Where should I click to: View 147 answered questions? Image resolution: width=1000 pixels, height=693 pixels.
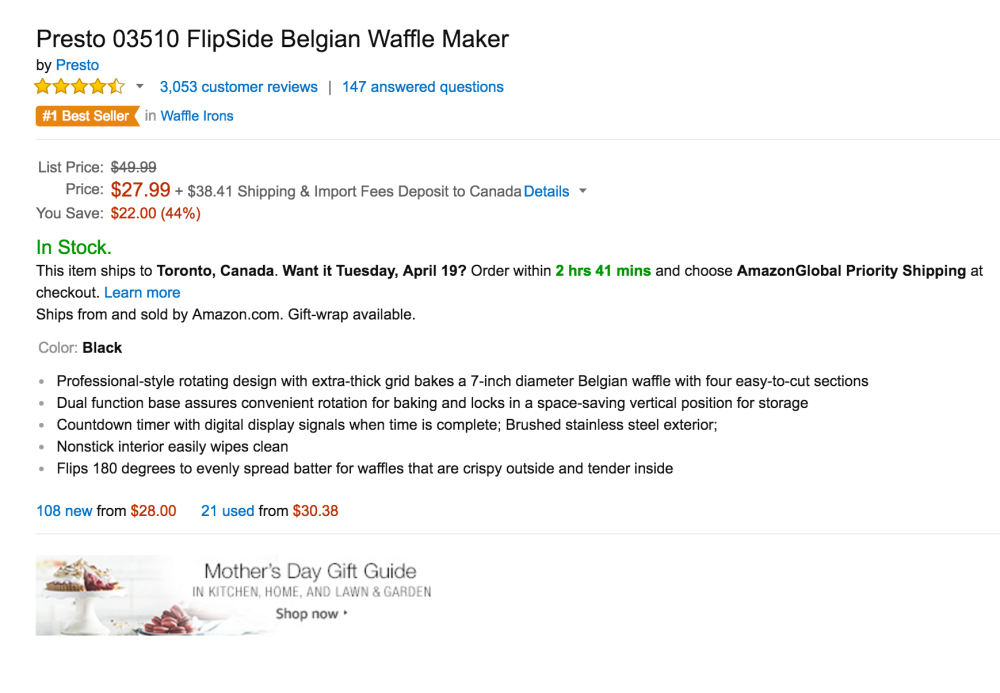pyautogui.click(x=422, y=87)
